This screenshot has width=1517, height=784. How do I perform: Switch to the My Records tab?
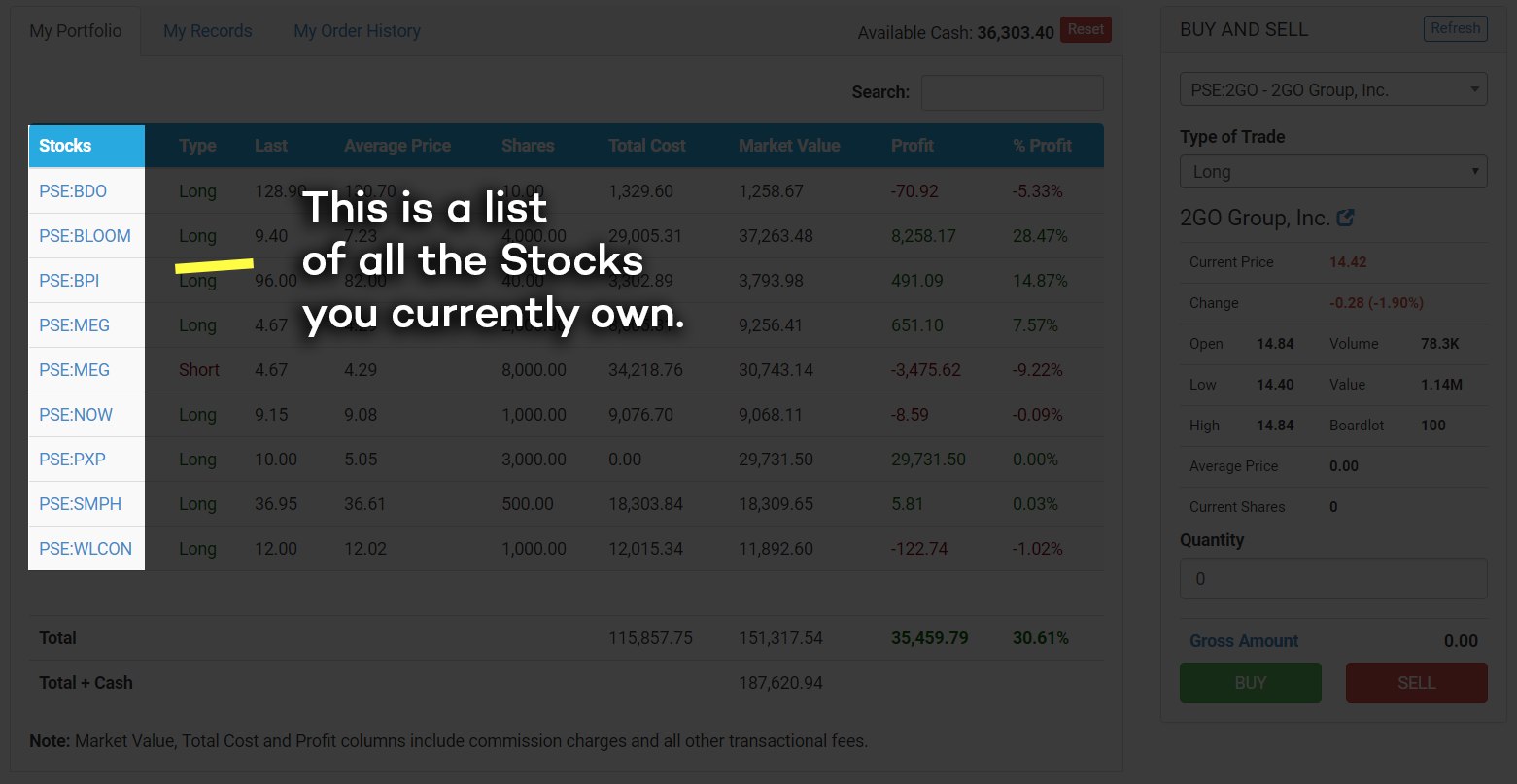208,31
